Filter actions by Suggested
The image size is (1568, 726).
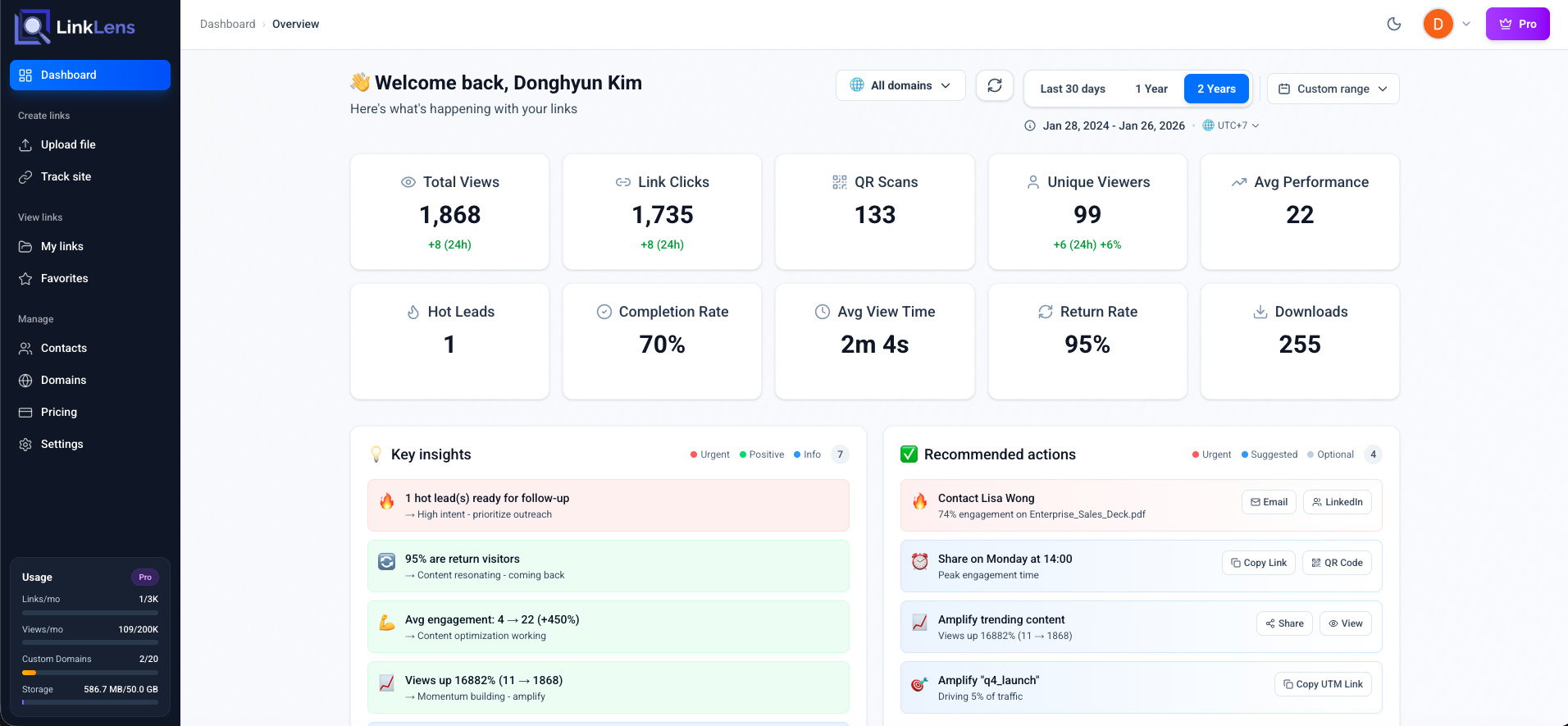1269,454
